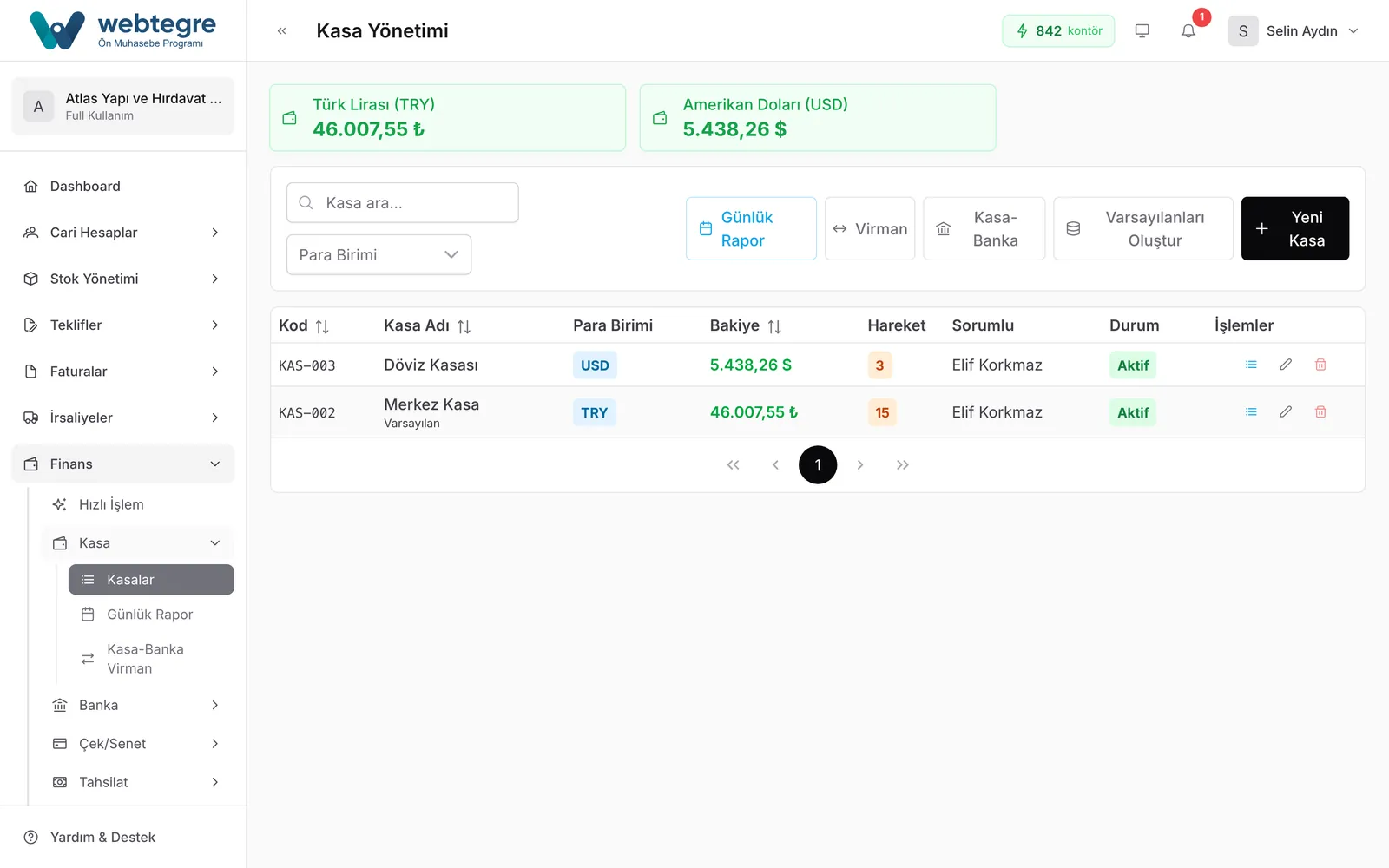Screen dimensions: 1389x868
Task: Click Varsayılanları Oluştur button
Action: [x=1143, y=228]
